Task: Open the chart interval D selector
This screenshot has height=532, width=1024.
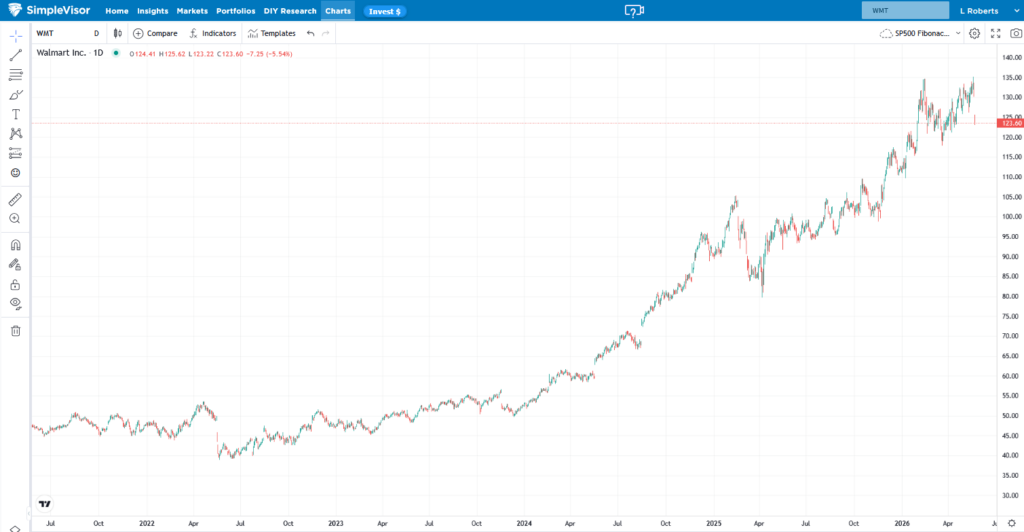Action: point(97,33)
